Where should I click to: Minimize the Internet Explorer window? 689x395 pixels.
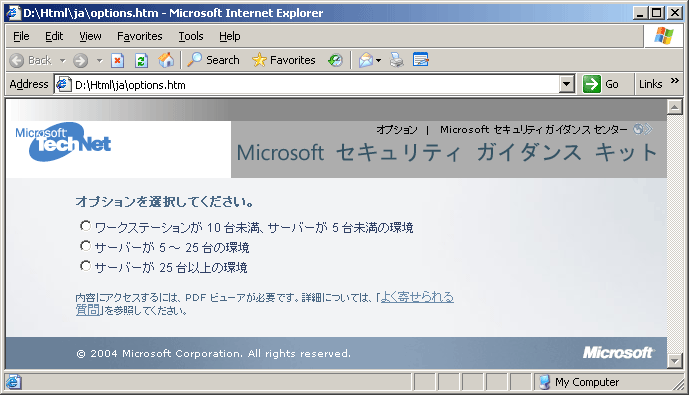[x=640, y=13]
